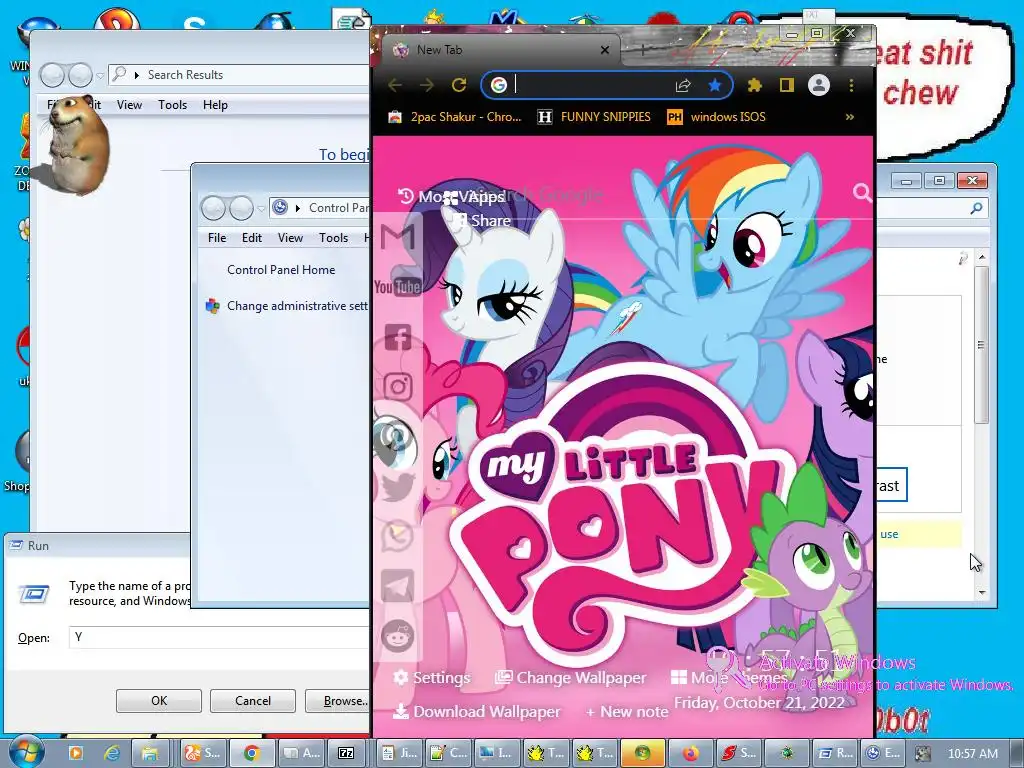1024x768 pixels.
Task: Click the pink search magnifier icon
Action: point(862,192)
